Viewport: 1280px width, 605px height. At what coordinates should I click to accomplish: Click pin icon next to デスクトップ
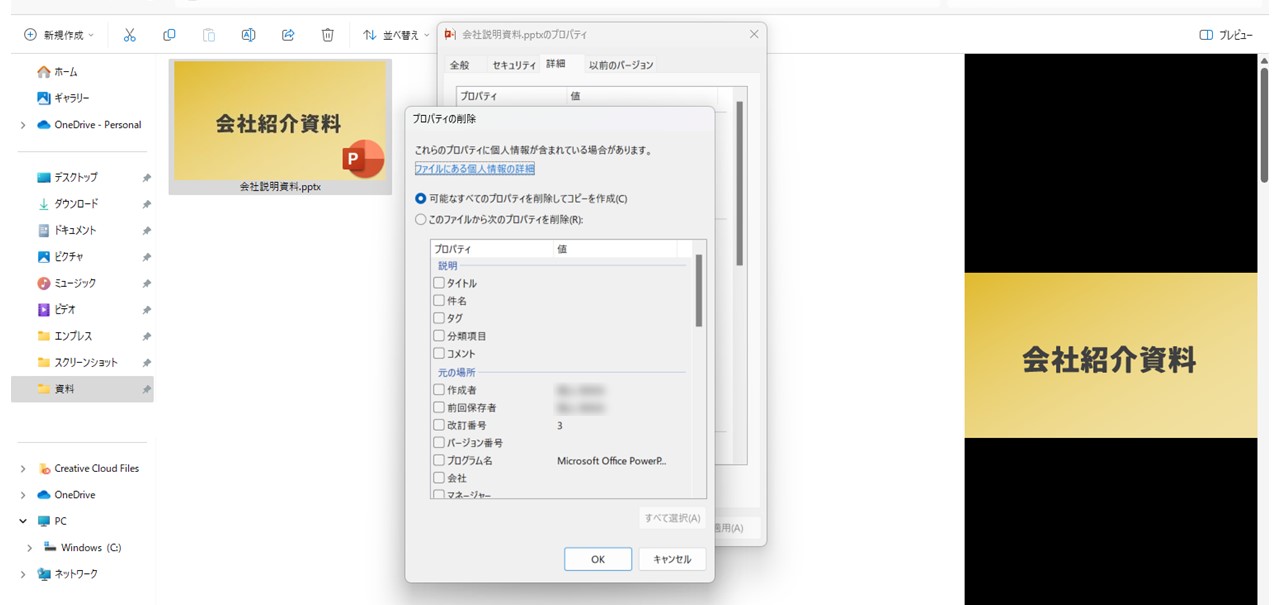coord(146,178)
